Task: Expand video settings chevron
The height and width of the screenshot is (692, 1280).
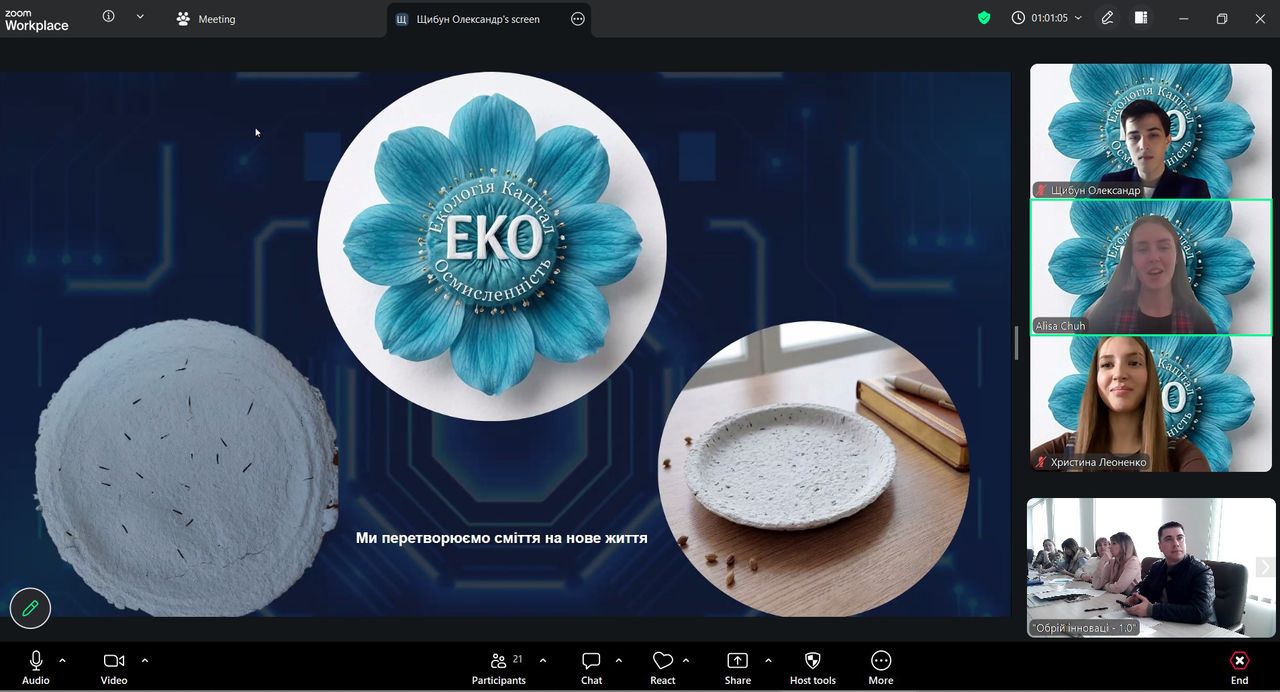Action: [144, 660]
